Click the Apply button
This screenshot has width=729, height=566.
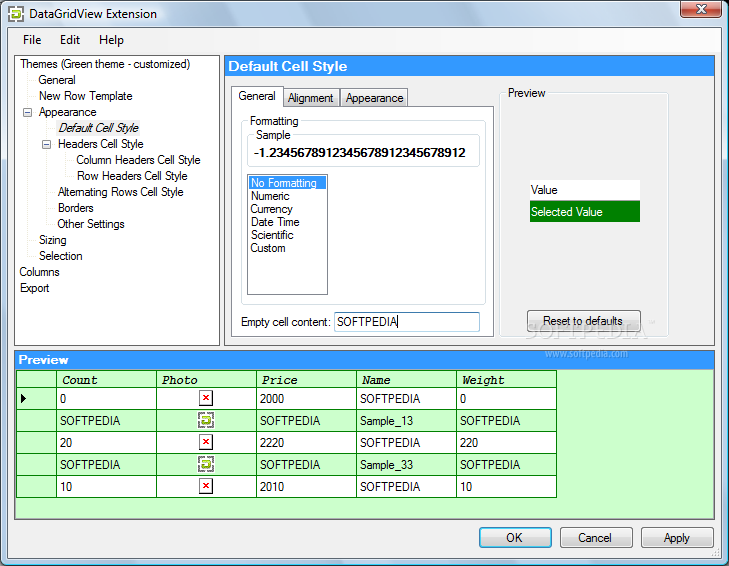(677, 538)
